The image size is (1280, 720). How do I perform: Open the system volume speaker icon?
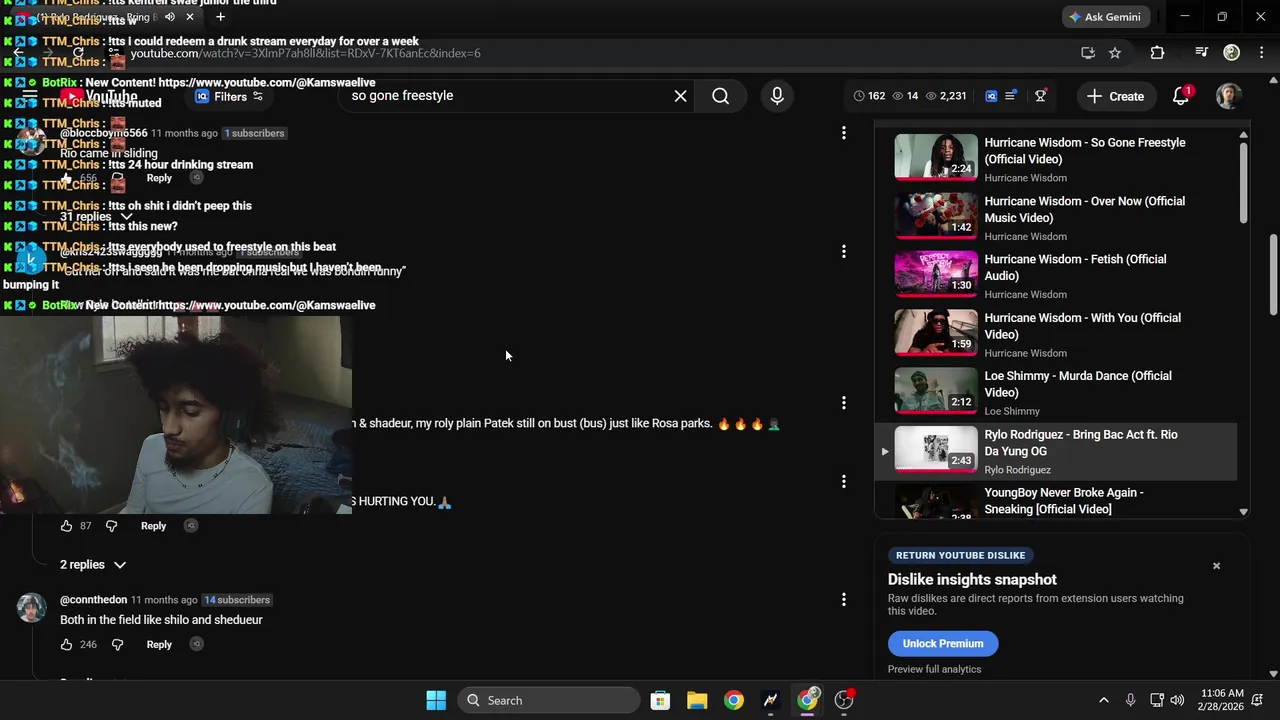click(1177, 700)
